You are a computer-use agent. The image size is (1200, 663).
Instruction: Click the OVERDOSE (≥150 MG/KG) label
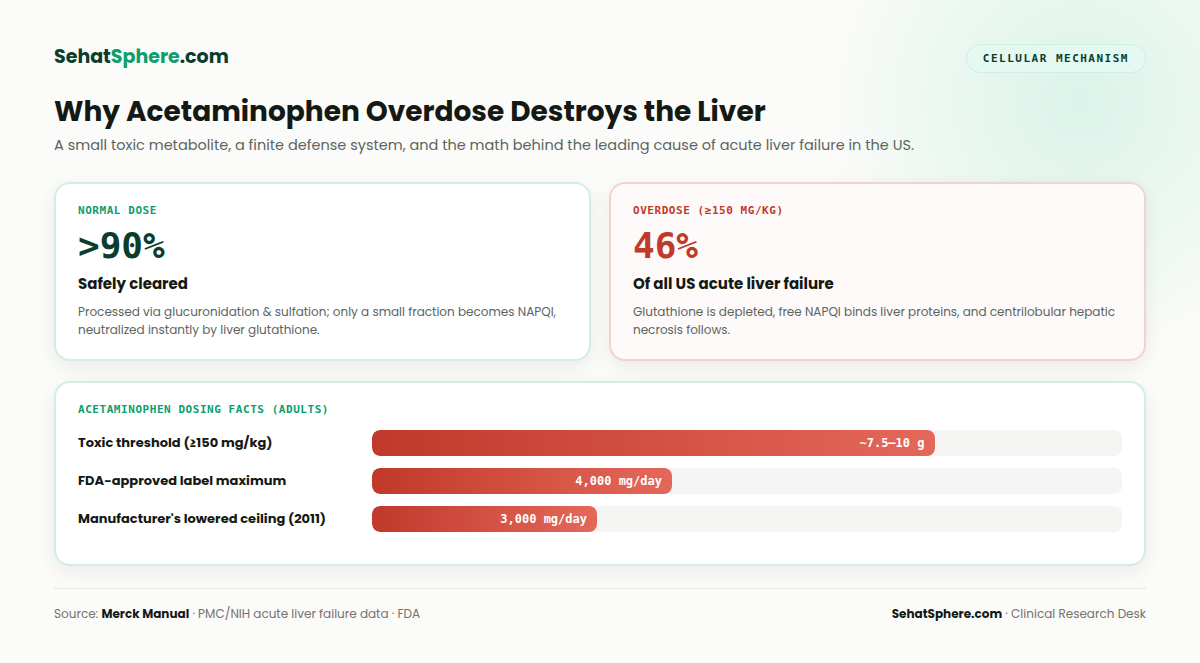pos(708,211)
